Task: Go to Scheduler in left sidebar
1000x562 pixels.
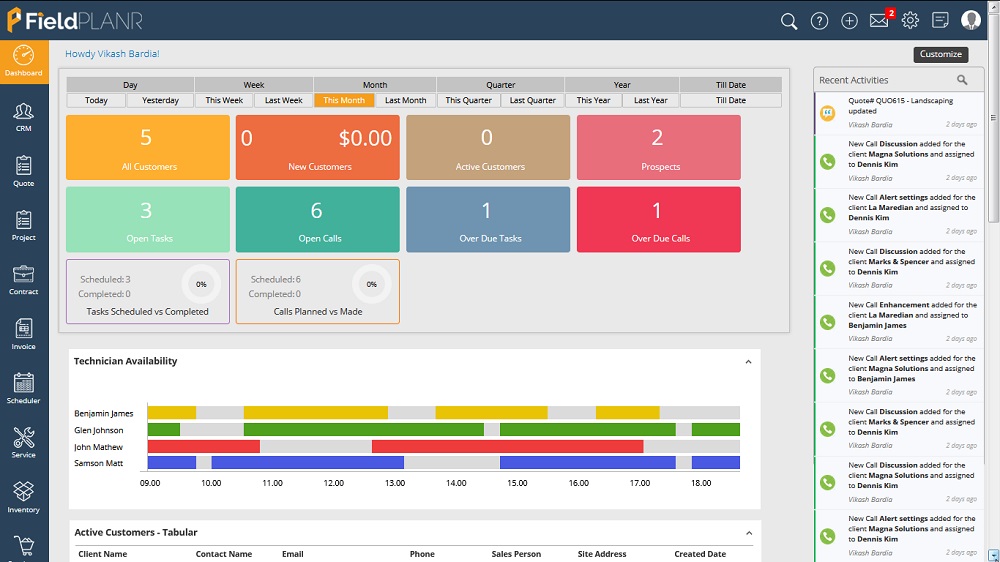Action: pos(23,387)
